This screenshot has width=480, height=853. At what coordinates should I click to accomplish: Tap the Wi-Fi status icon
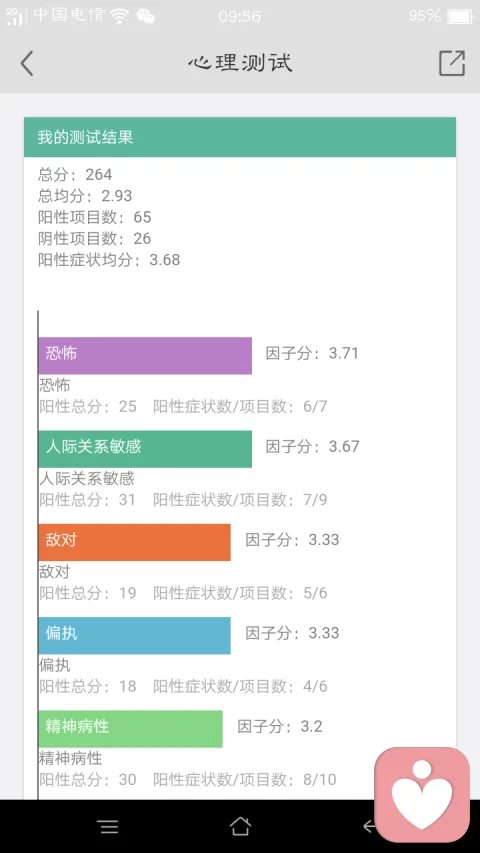pyautogui.click(x=119, y=16)
